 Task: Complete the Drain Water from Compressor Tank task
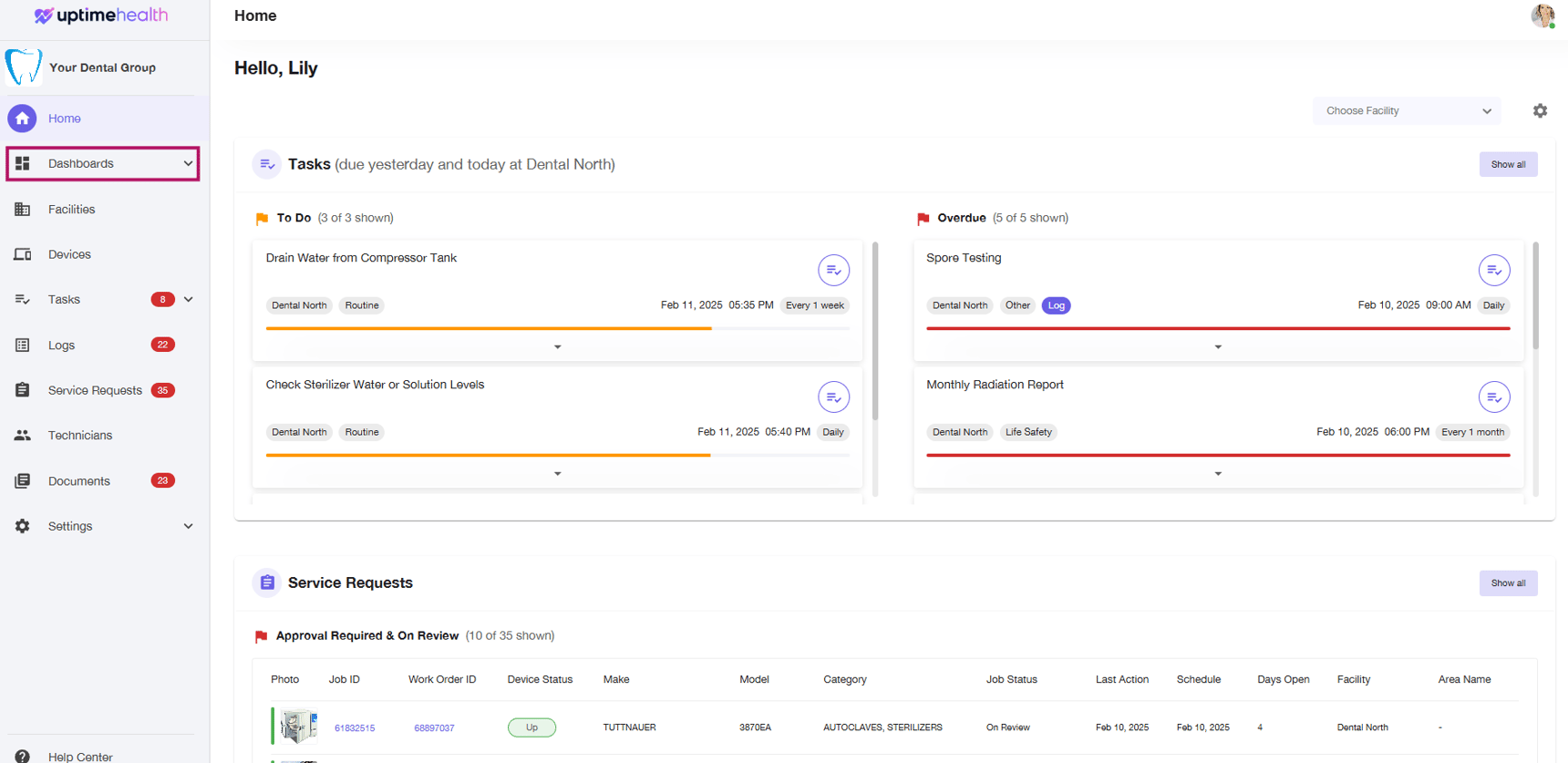tap(833, 270)
